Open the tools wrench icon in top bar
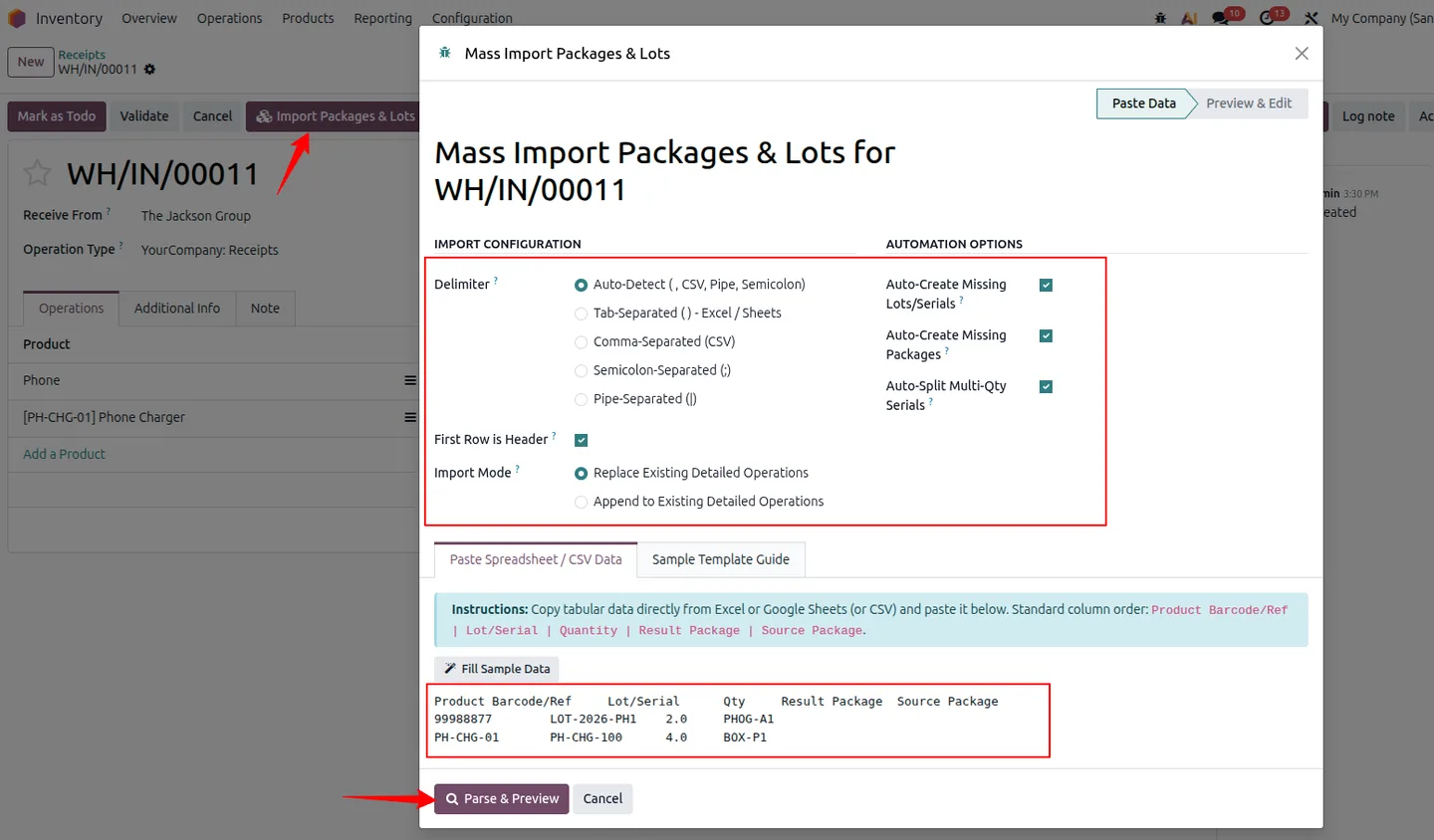The image size is (1434, 840). coord(1311,18)
